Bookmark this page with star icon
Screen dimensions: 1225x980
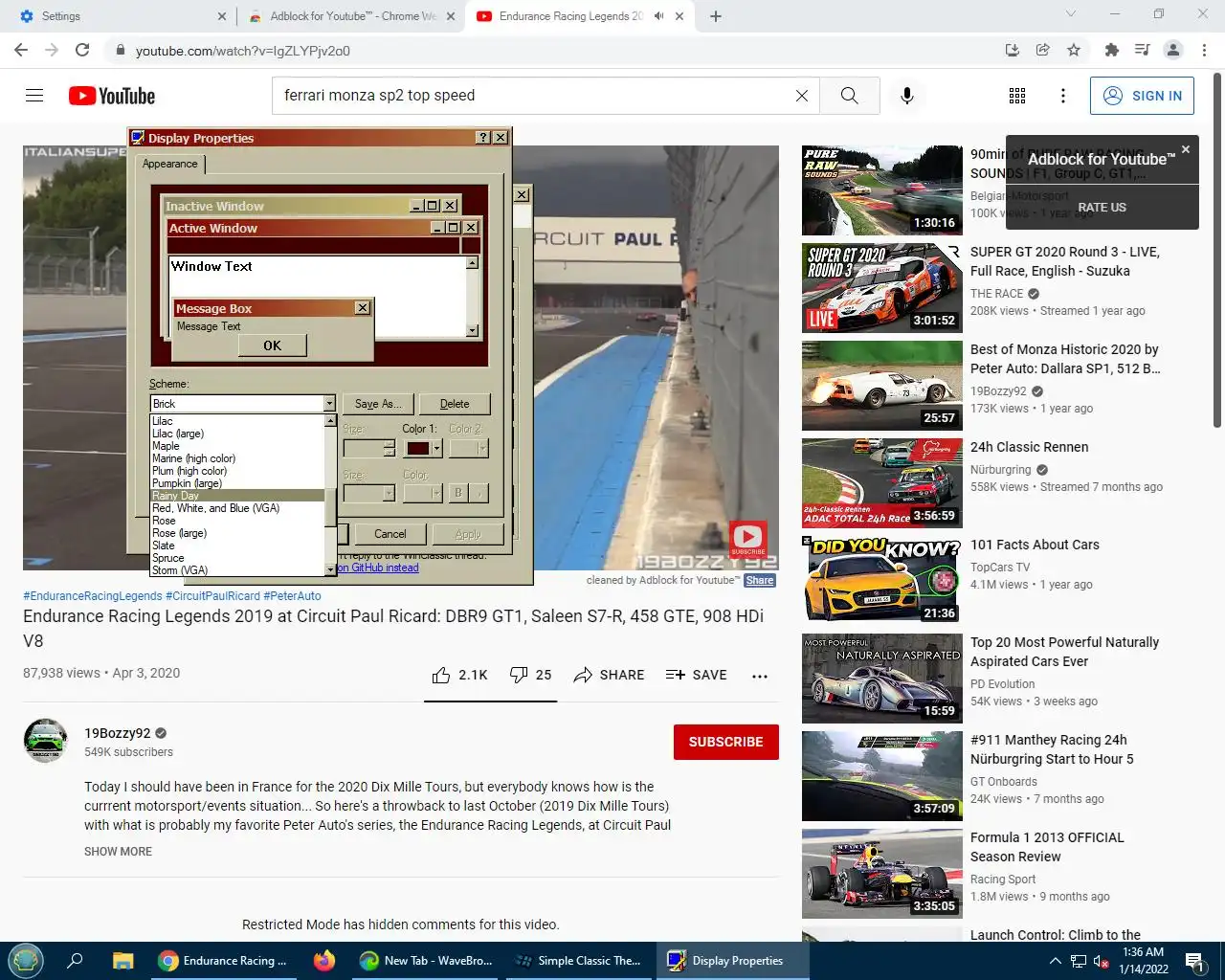[x=1074, y=50]
